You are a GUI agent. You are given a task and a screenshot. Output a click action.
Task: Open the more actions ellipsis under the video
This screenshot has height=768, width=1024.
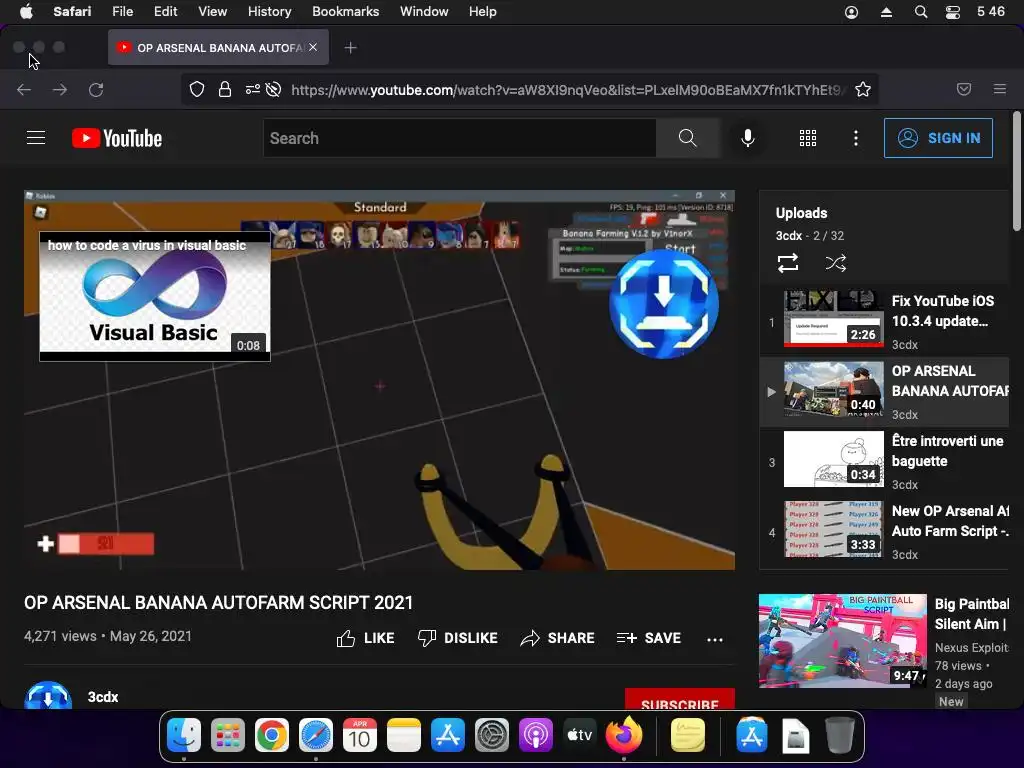tap(715, 639)
